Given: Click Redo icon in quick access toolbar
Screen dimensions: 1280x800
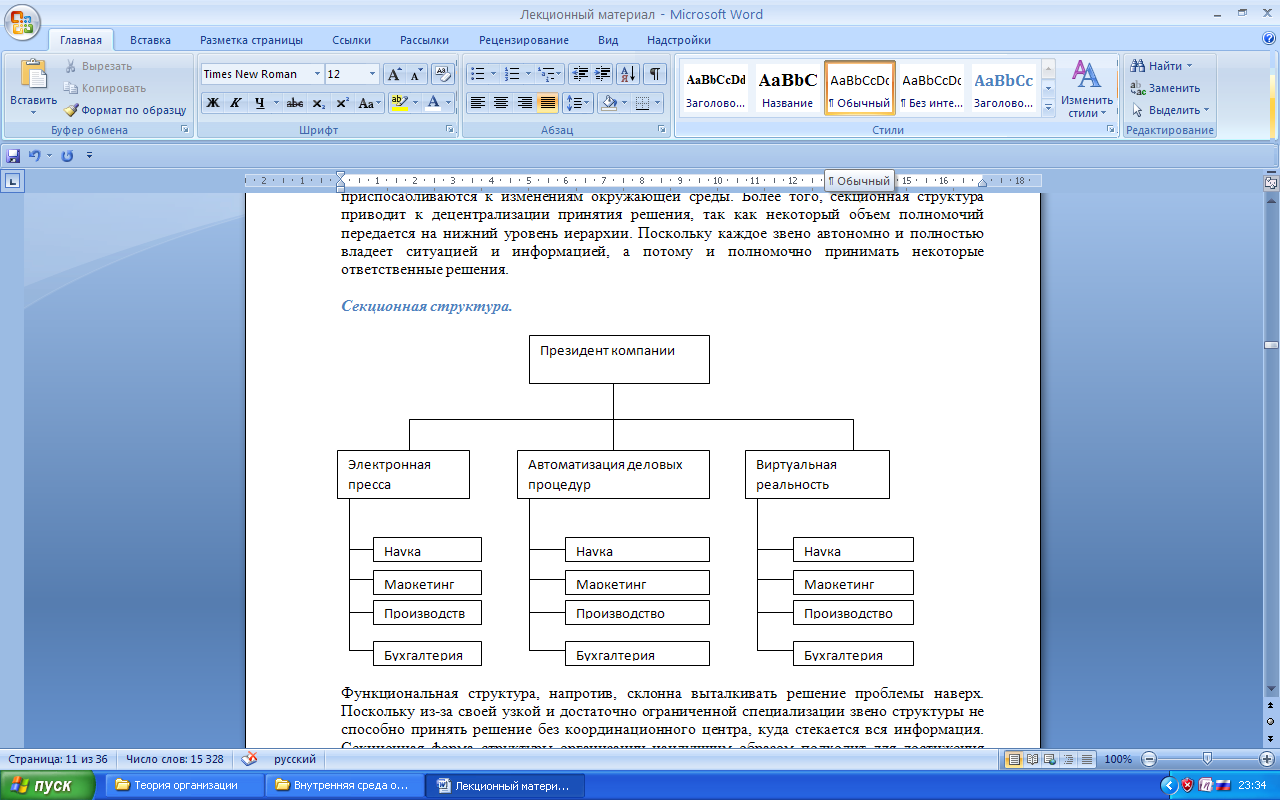Looking at the screenshot, I should (67, 156).
